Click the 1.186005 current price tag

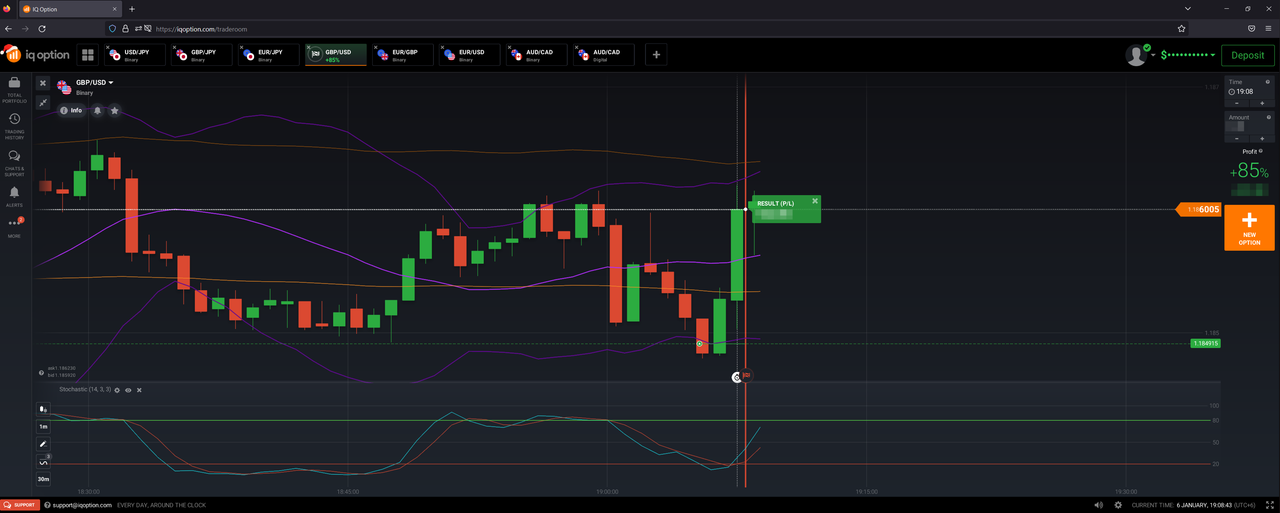pyautogui.click(x=1199, y=209)
